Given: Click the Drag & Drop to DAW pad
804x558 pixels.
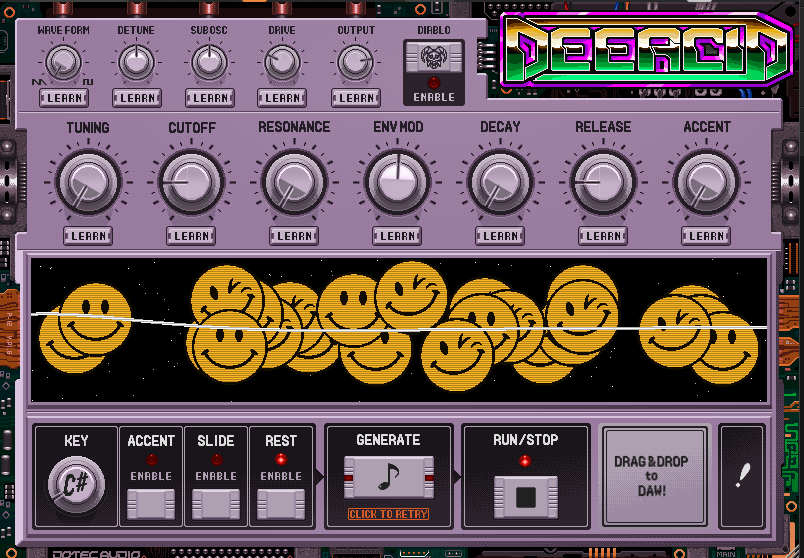Looking at the screenshot, I should 655,477.
